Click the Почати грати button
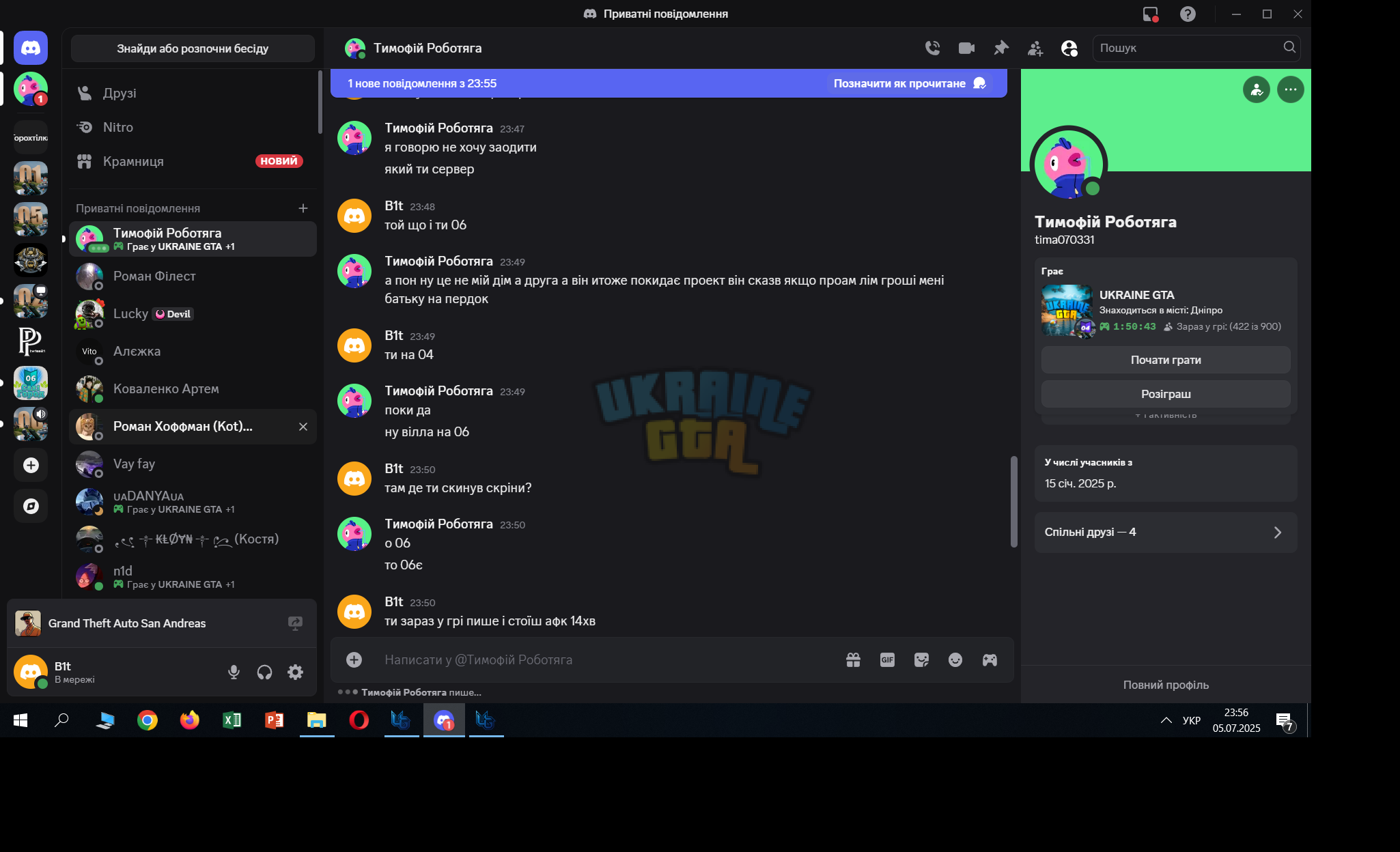 tap(1166, 360)
